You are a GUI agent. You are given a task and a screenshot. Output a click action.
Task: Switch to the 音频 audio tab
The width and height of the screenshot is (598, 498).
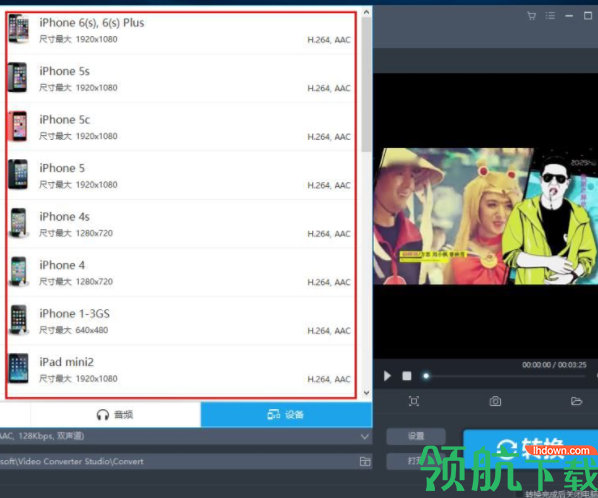click(115, 414)
